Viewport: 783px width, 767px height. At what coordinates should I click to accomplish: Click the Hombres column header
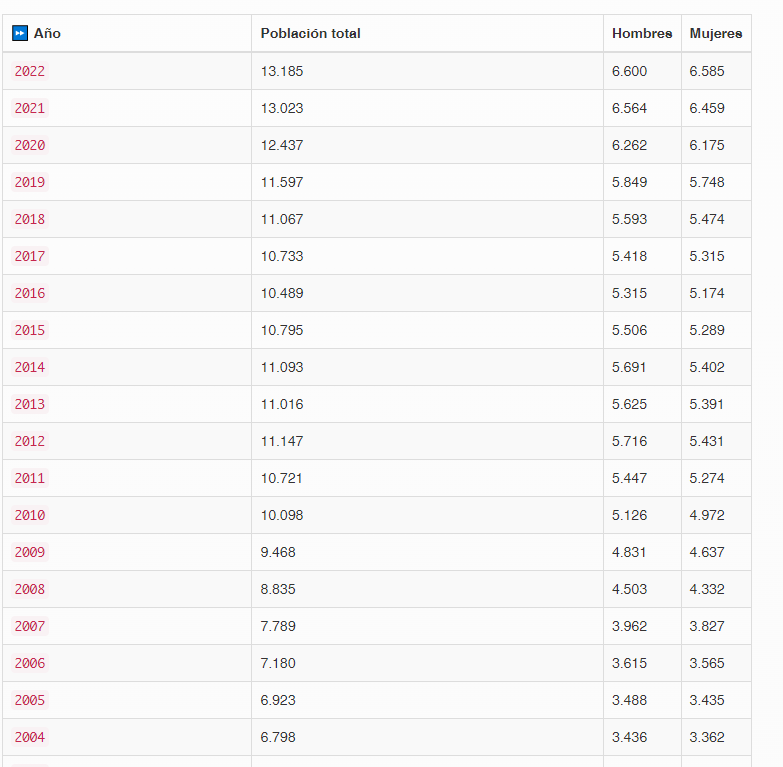tap(642, 33)
